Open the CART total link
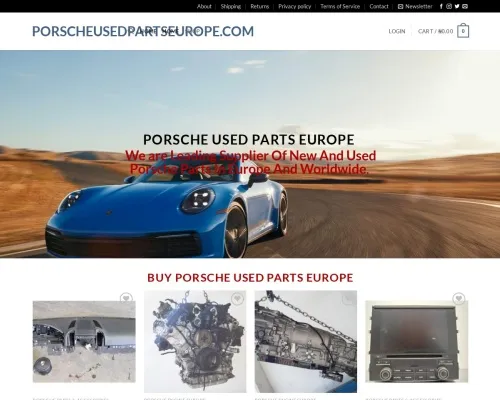The image size is (500, 400). pos(435,31)
